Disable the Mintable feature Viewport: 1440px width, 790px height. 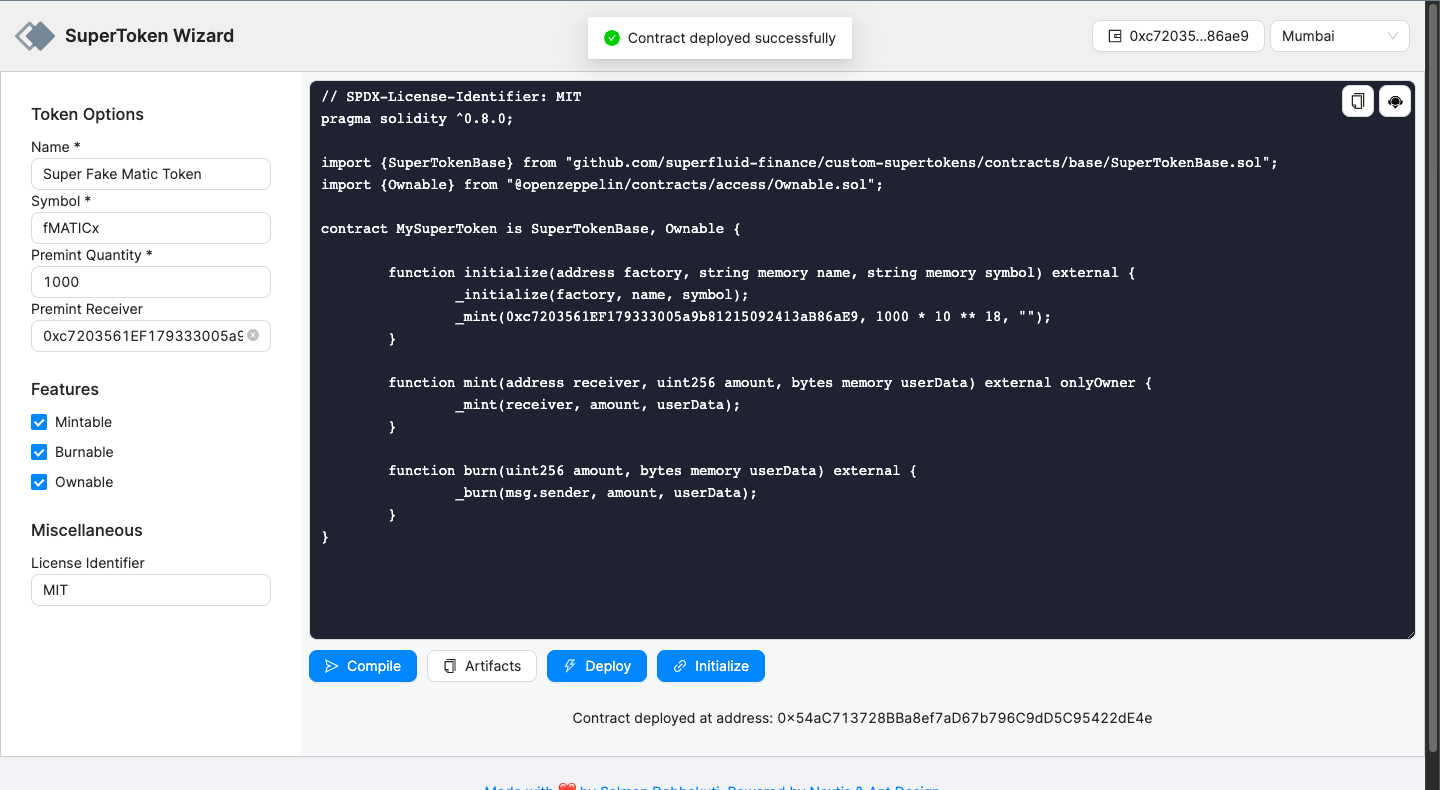(x=38, y=422)
